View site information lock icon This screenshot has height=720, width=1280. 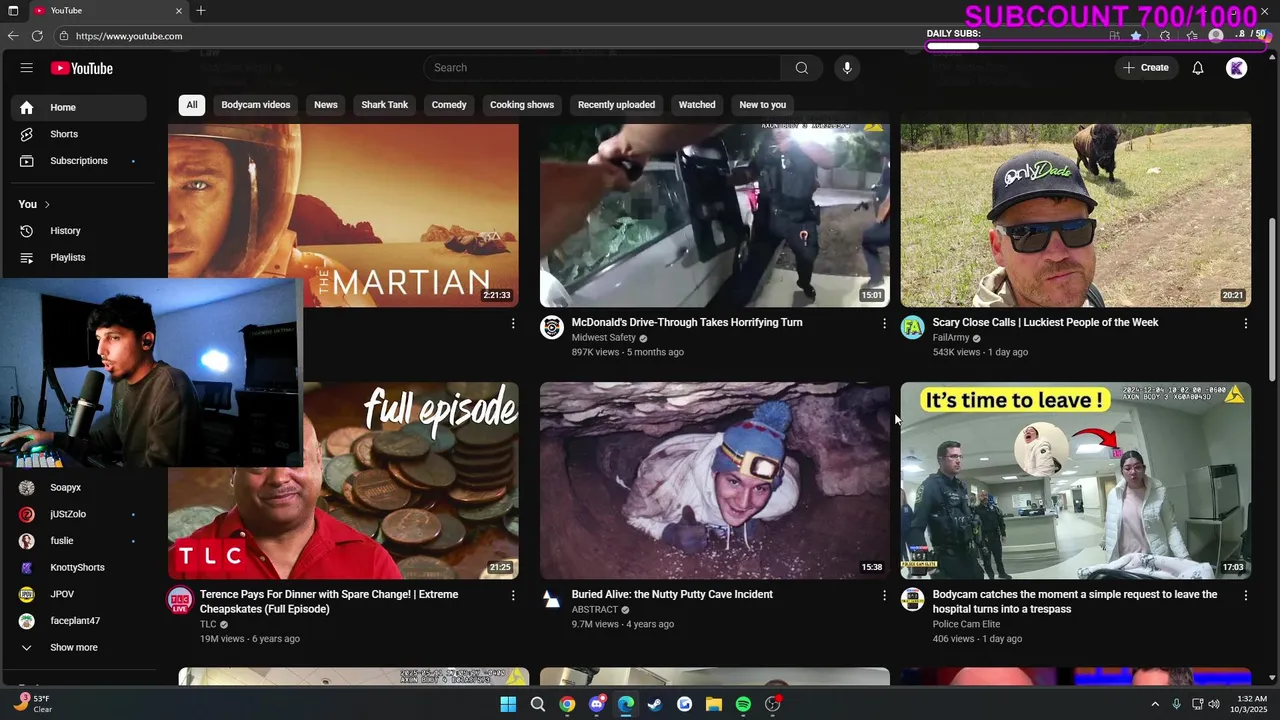pyautogui.click(x=64, y=36)
